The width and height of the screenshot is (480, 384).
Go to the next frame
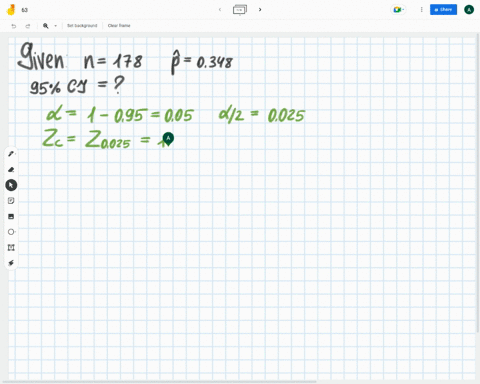pyautogui.click(x=260, y=10)
